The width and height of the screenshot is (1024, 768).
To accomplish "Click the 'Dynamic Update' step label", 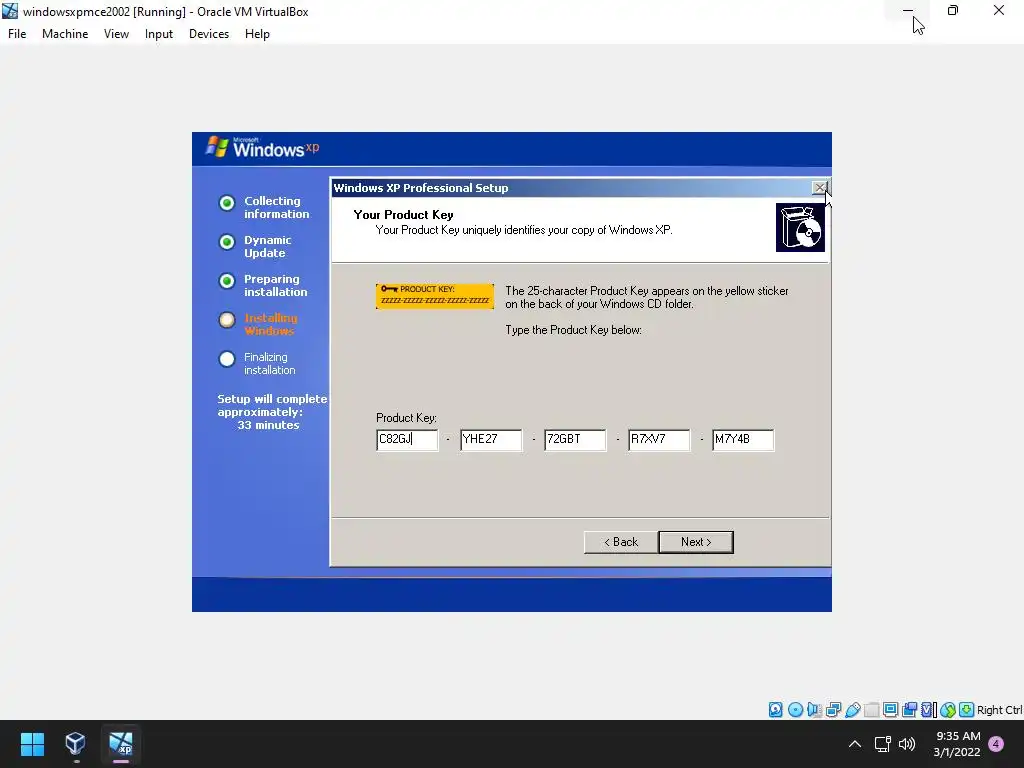I will [x=268, y=247].
